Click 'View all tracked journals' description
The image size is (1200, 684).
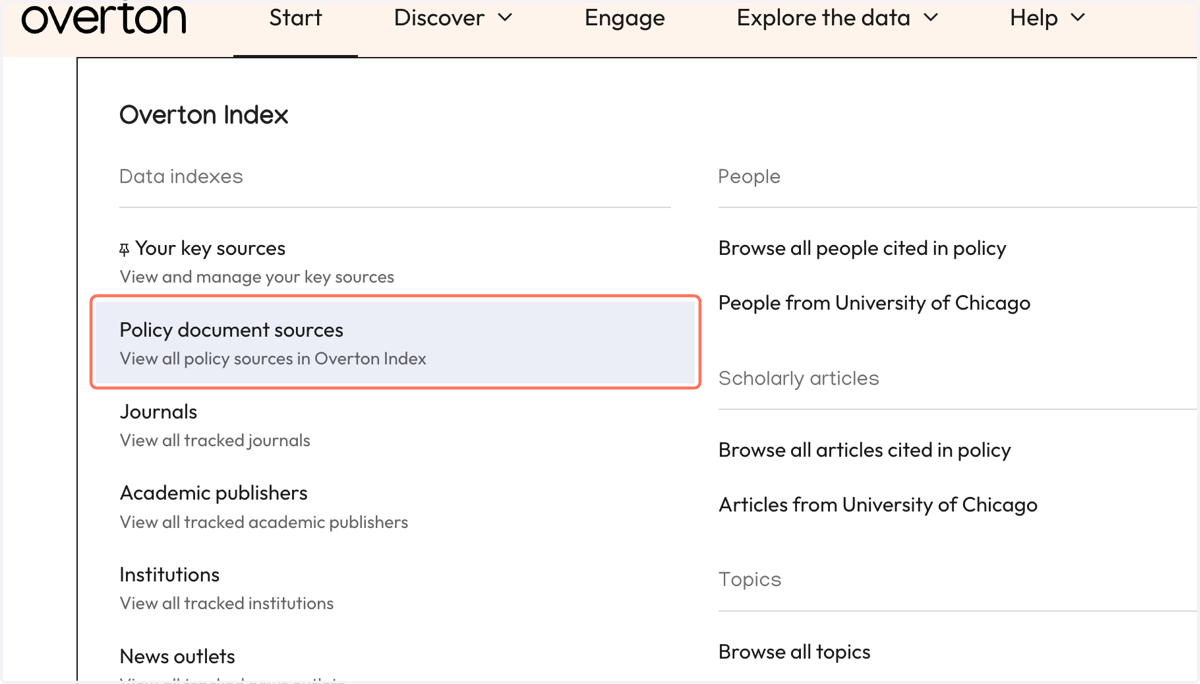(215, 440)
